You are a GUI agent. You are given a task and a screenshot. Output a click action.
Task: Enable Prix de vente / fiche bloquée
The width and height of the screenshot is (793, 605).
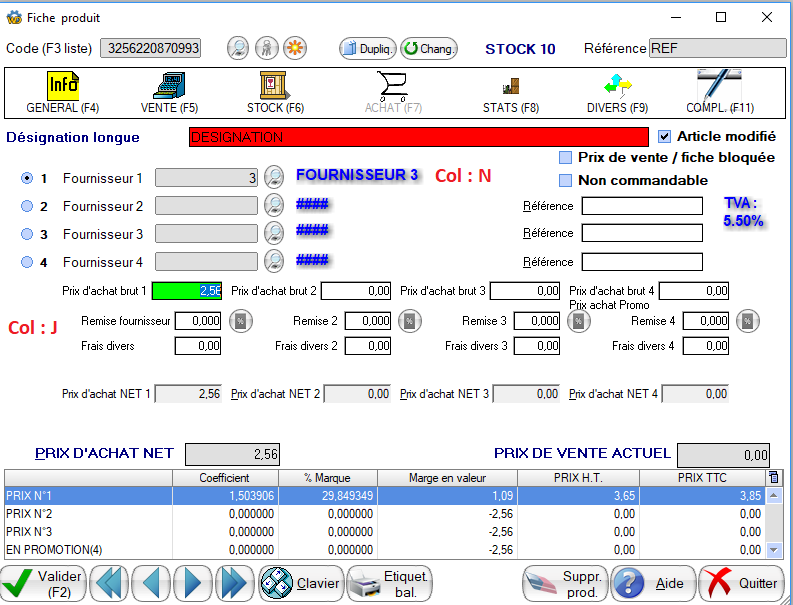[x=566, y=158]
